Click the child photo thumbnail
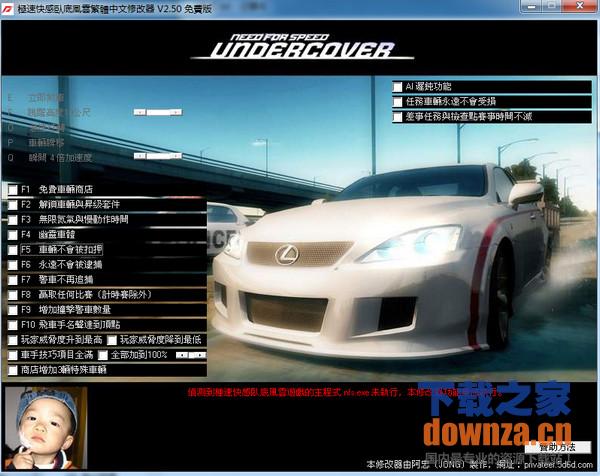This screenshot has height=476, width=600. pos(46,428)
